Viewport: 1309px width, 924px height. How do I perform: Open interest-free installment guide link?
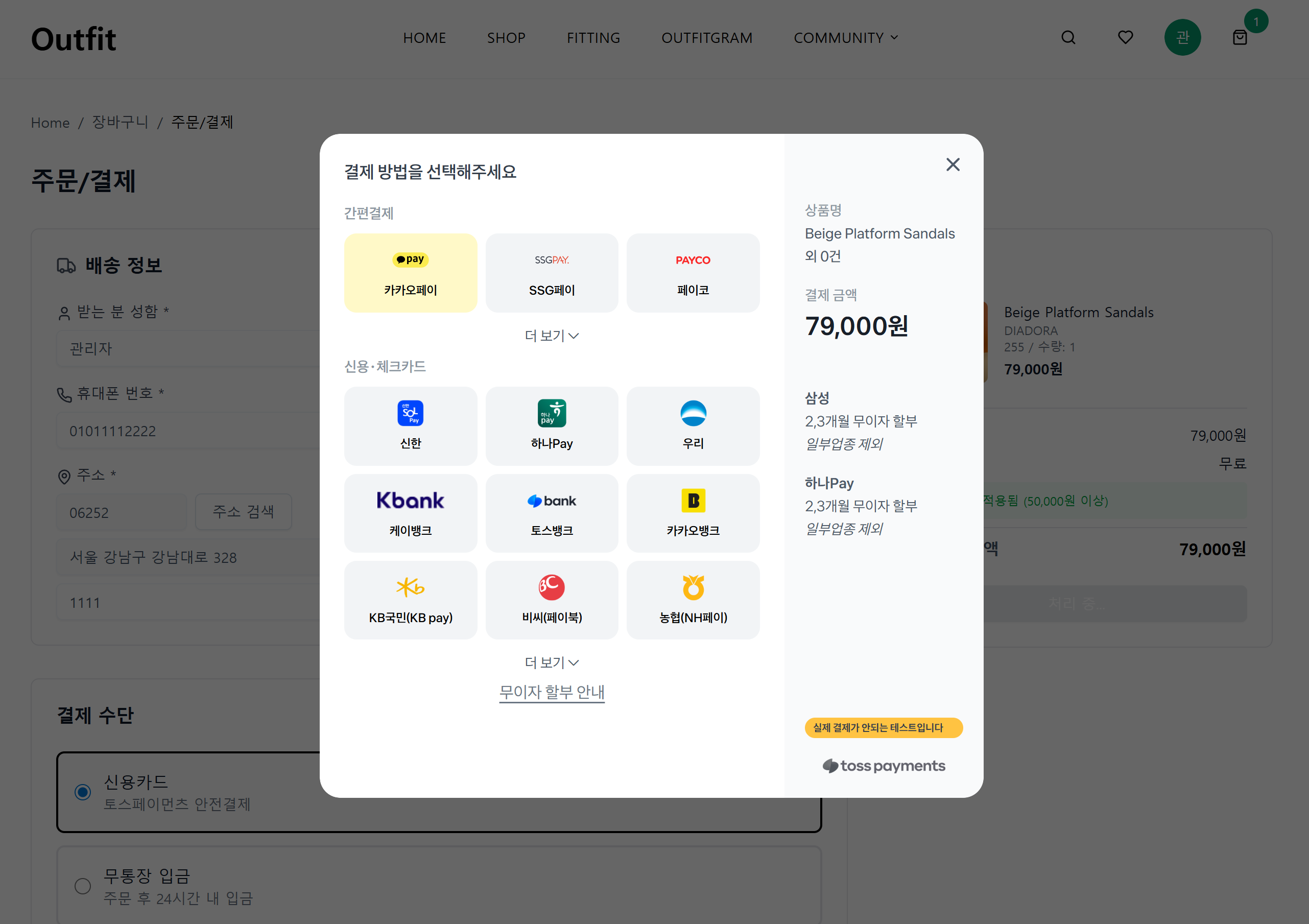551,692
